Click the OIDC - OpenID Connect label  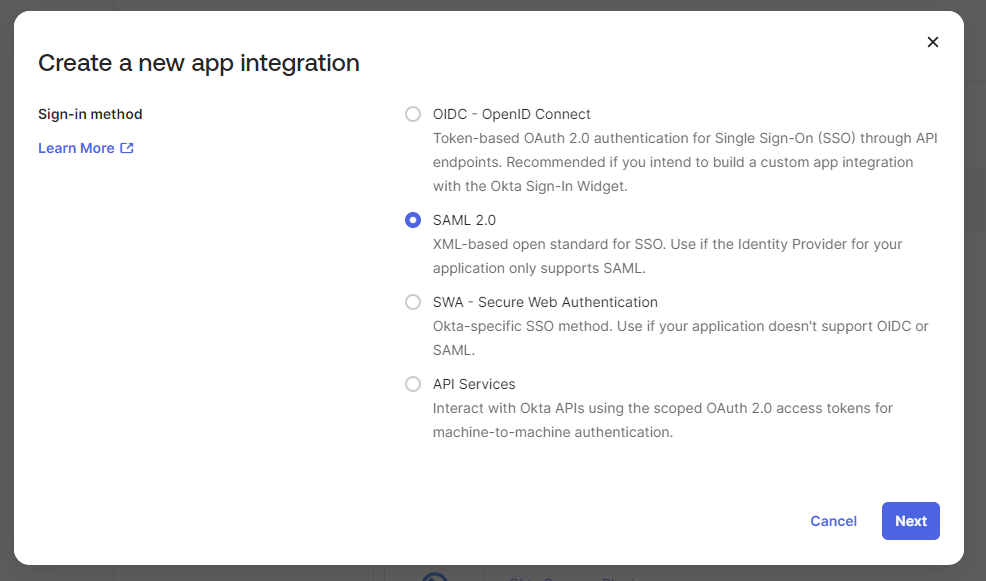coord(511,114)
